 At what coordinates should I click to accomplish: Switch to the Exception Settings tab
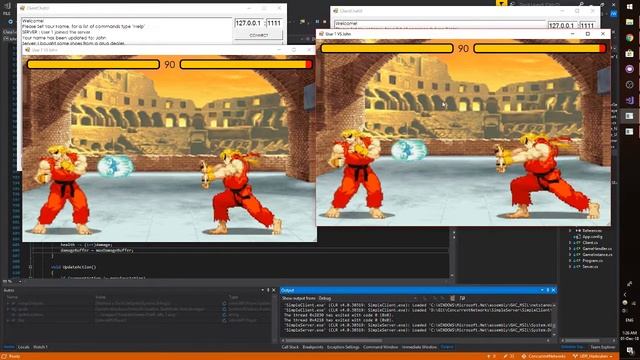(x=343, y=347)
